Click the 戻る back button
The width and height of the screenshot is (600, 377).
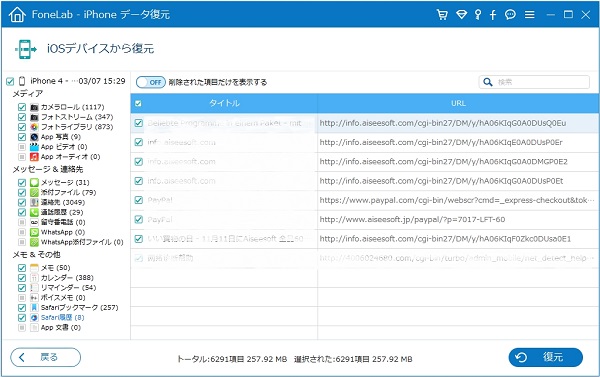tap(46, 357)
